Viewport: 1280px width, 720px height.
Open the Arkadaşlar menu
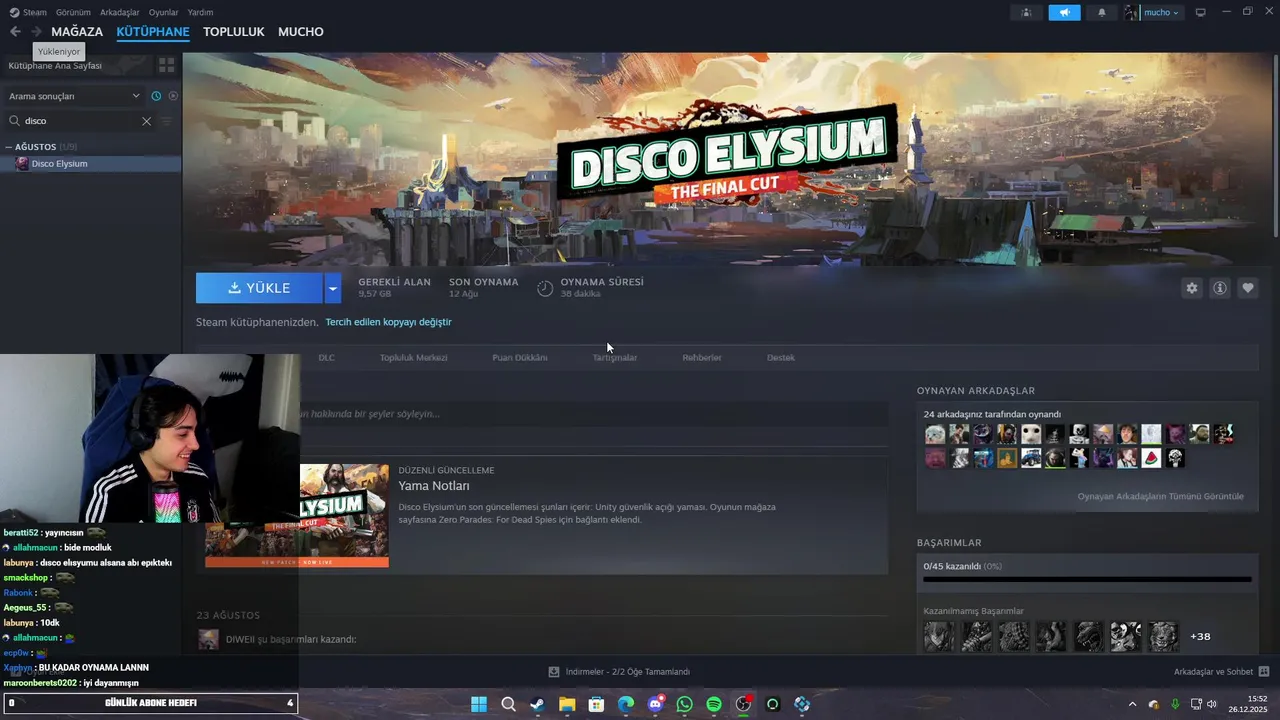(x=120, y=12)
